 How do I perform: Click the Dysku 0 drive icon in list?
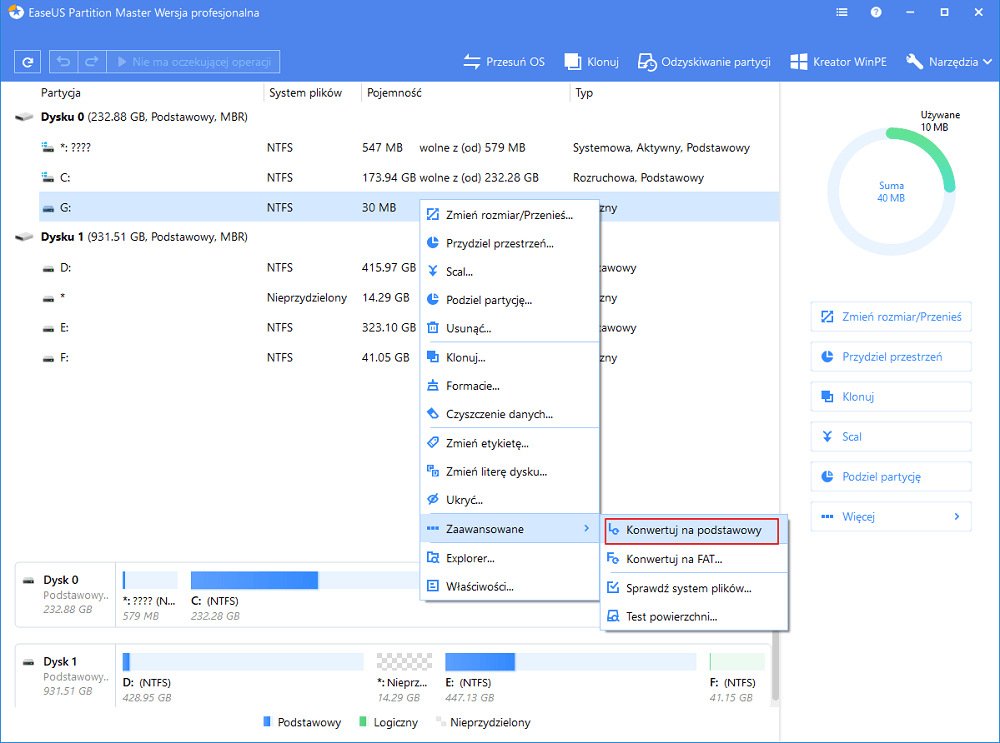(24, 117)
